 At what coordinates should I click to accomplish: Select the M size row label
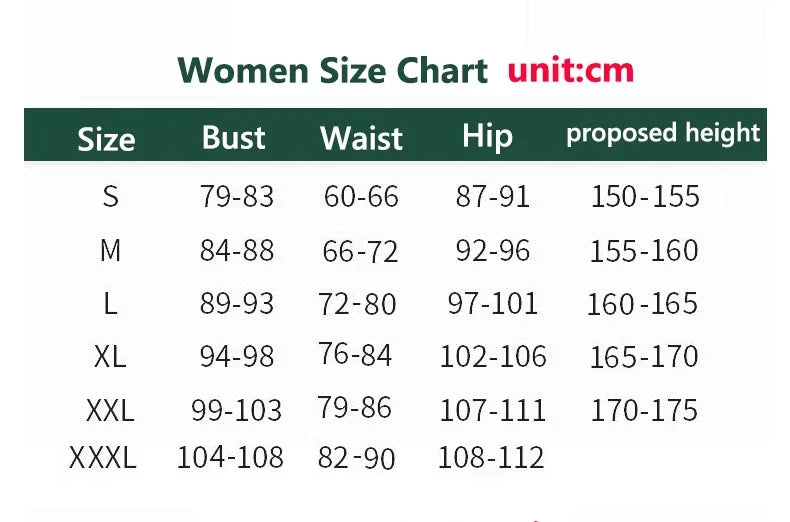tap(110, 250)
